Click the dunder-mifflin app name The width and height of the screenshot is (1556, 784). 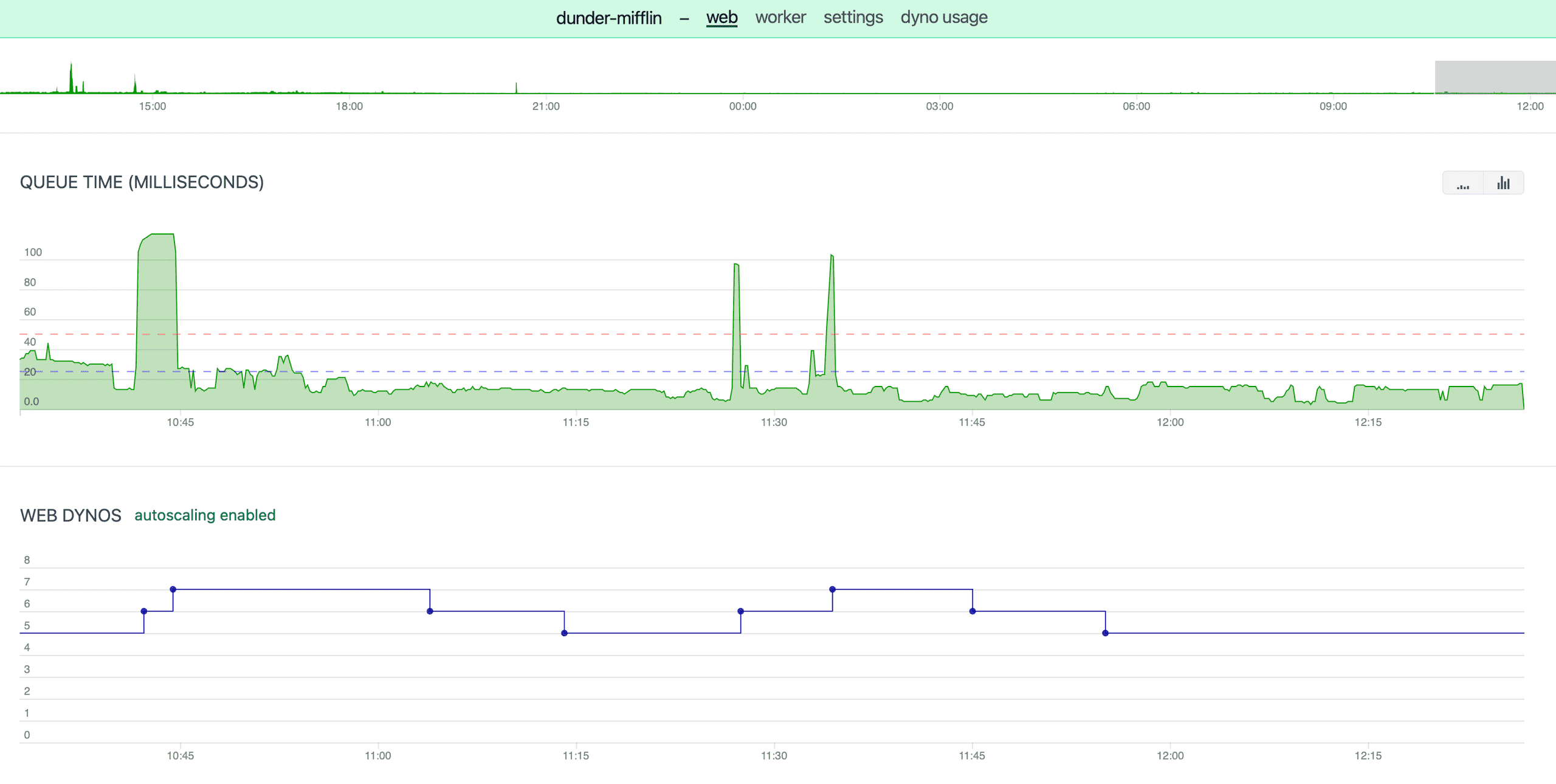tap(609, 18)
